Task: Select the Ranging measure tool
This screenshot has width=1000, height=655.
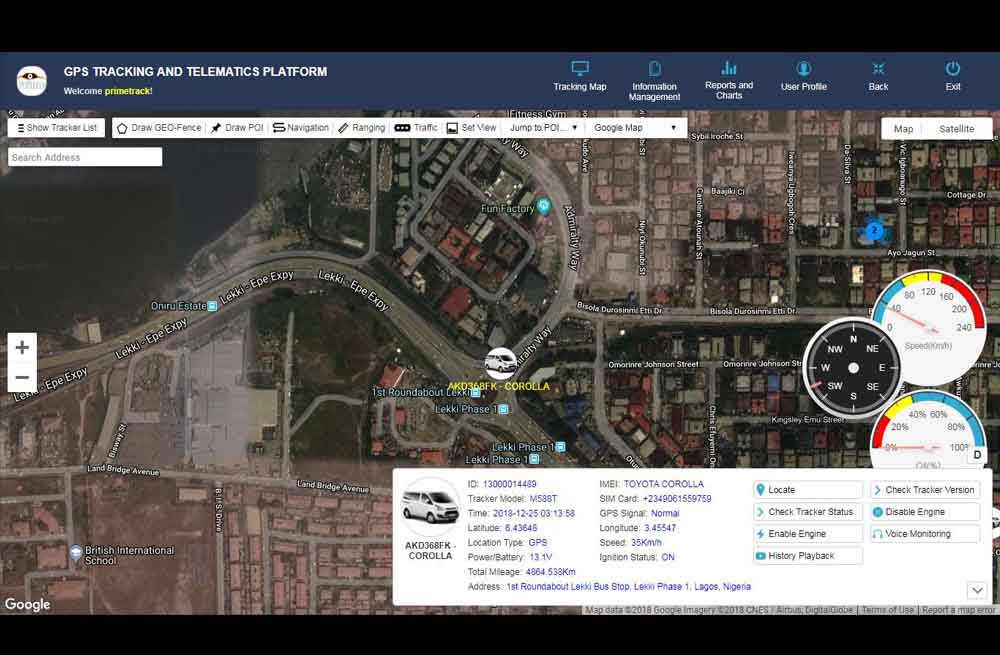Action: pyautogui.click(x=362, y=128)
